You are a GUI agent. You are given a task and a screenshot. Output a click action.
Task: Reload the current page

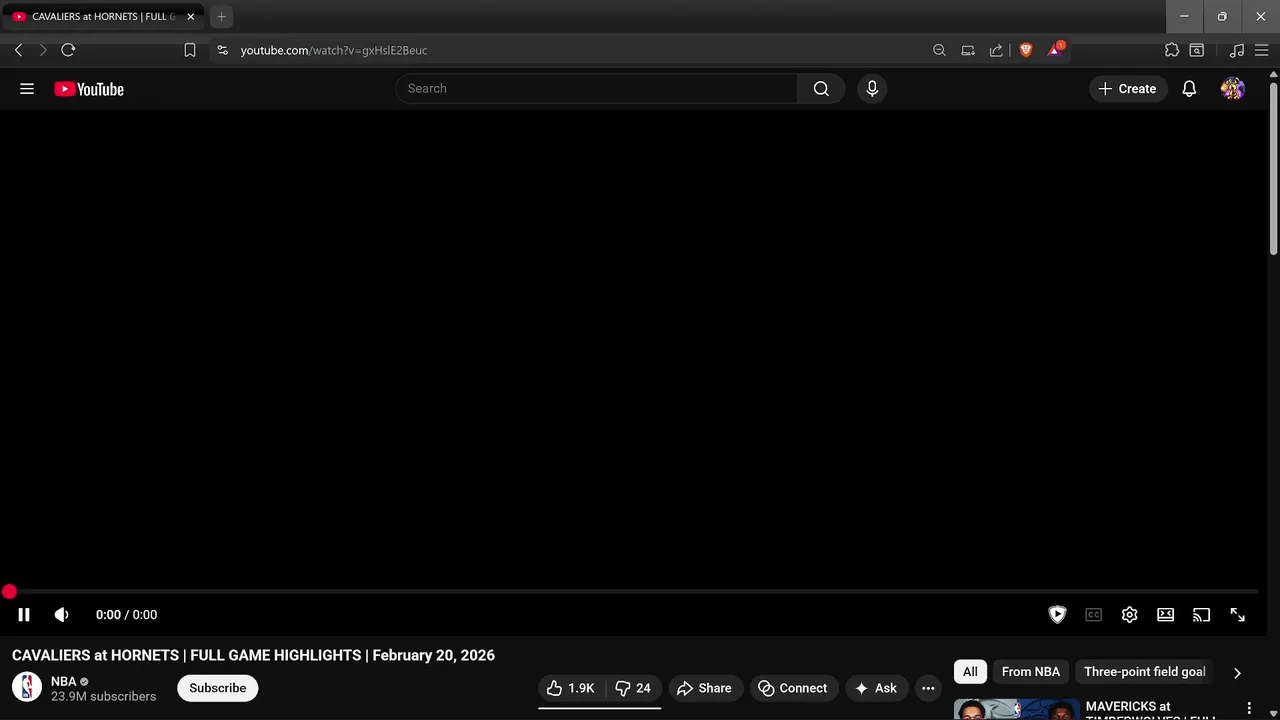click(x=68, y=50)
